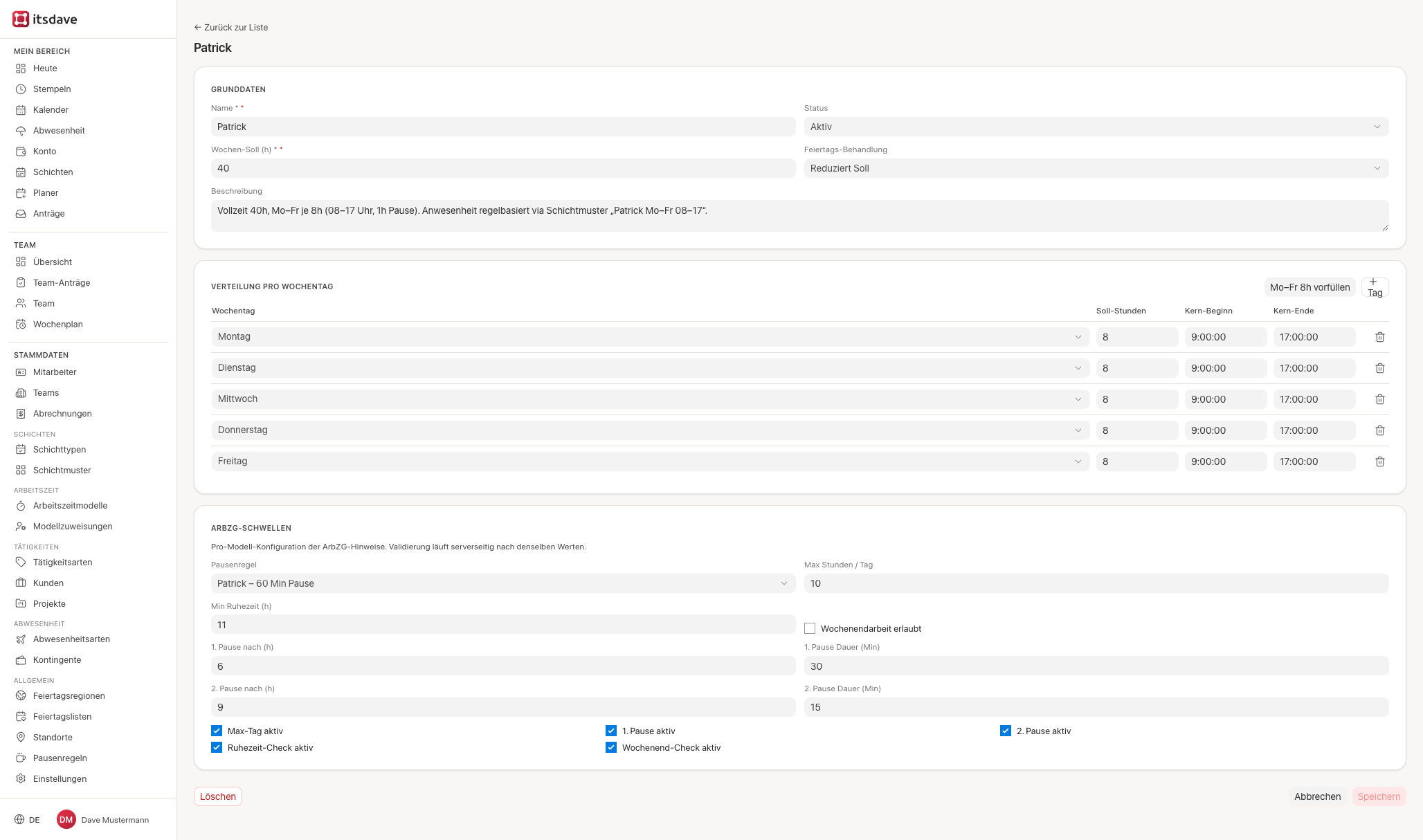Click the Pausenregeln coffee cup icon
Viewport: 1423px width, 840px height.
click(x=21, y=758)
